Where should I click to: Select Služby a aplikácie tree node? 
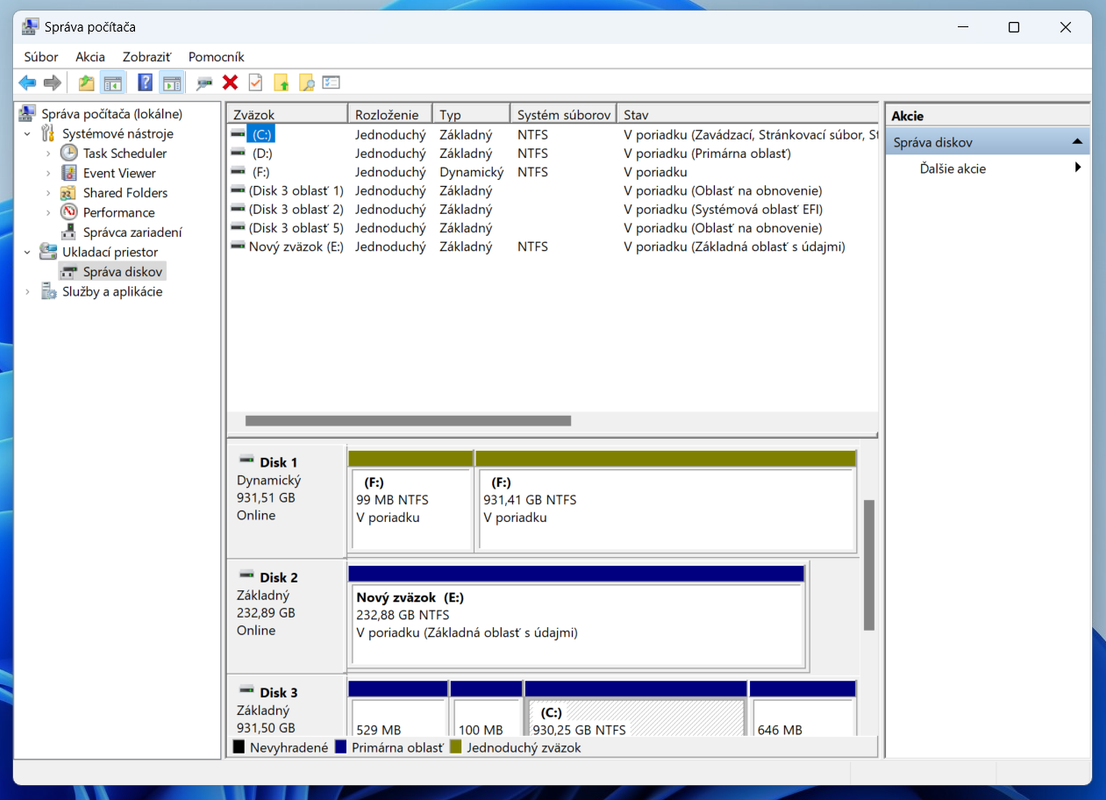point(111,291)
